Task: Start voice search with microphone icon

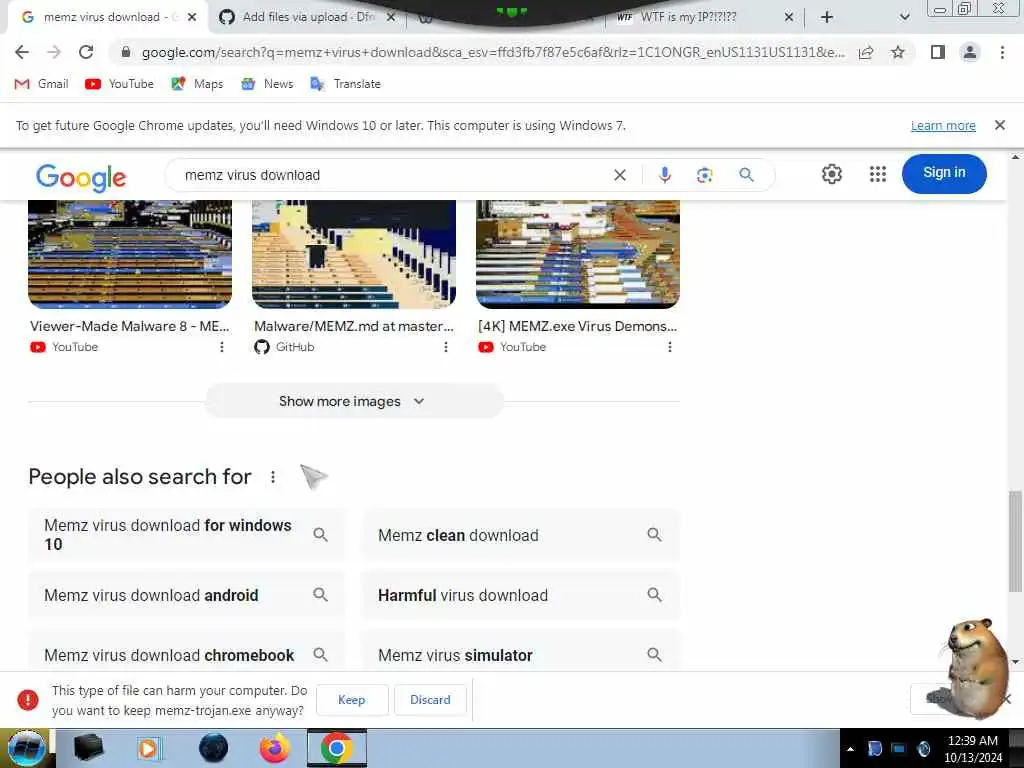Action: pyautogui.click(x=664, y=175)
